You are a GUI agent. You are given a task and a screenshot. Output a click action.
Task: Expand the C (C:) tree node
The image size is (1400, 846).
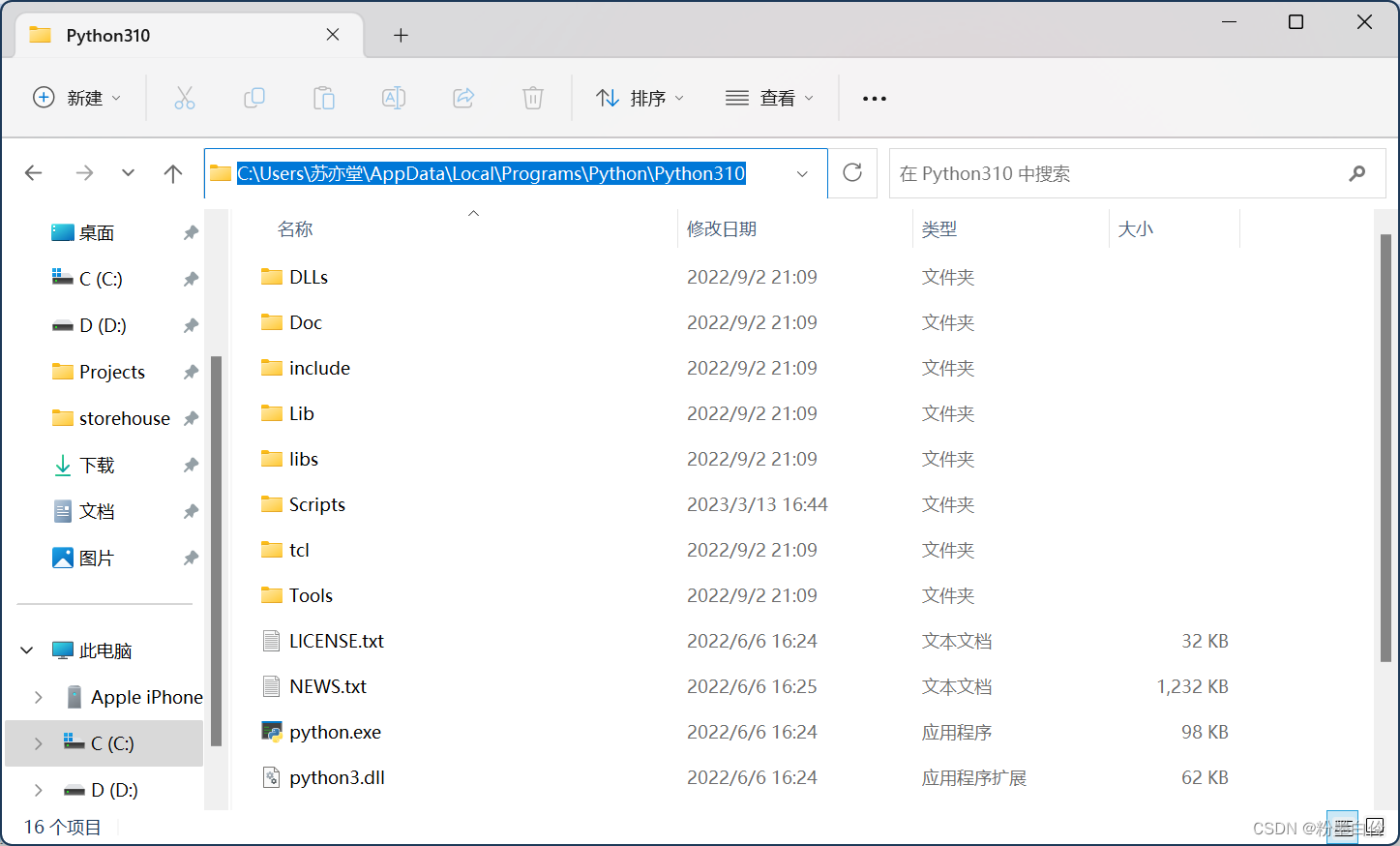click(x=38, y=743)
